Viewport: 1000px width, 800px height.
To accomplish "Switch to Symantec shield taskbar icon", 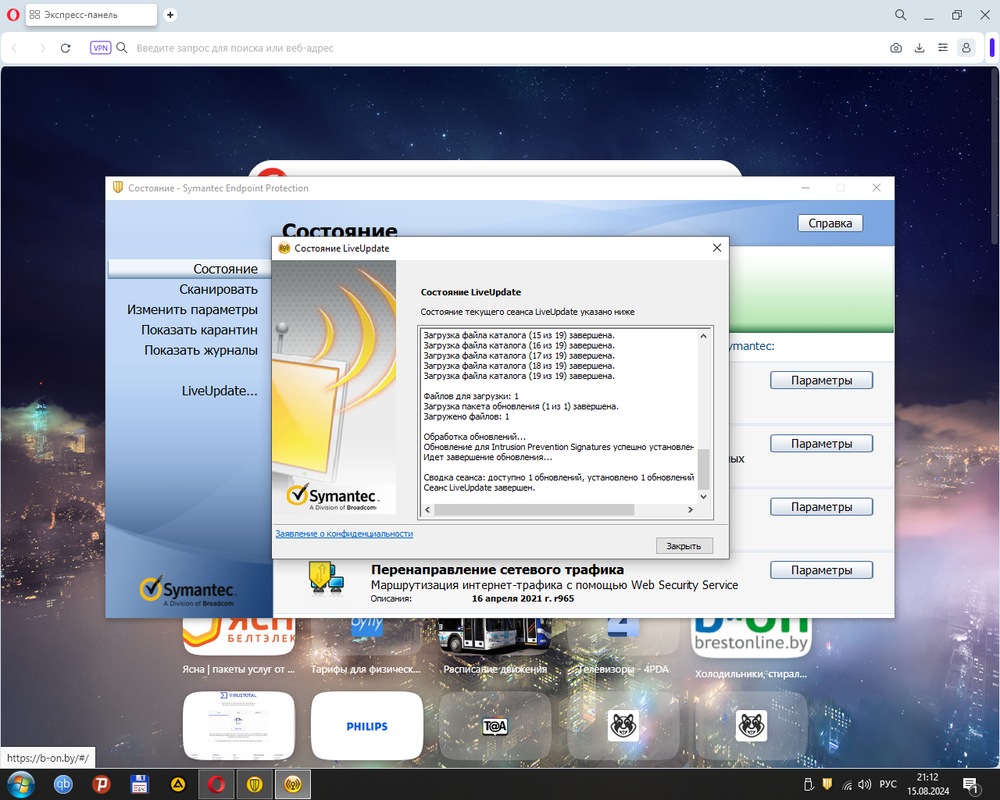I will point(254,785).
